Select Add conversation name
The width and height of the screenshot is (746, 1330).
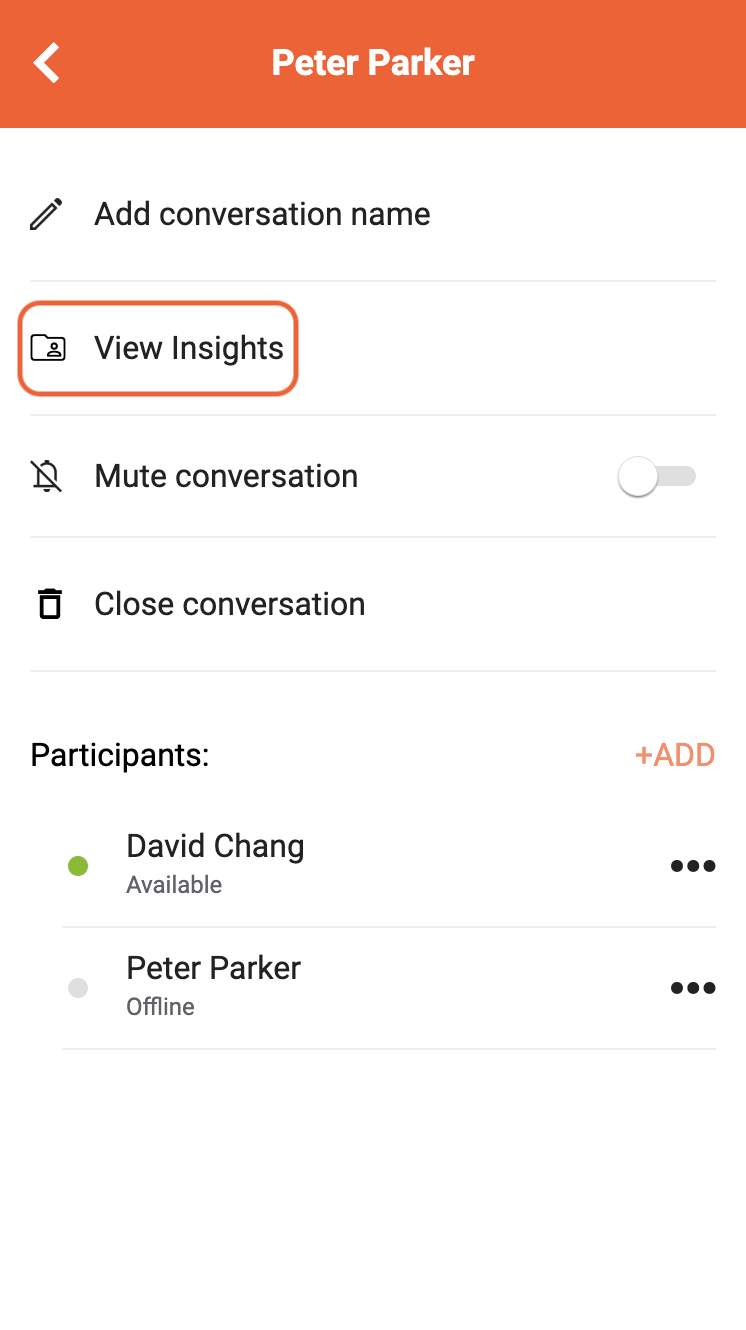(x=373, y=214)
